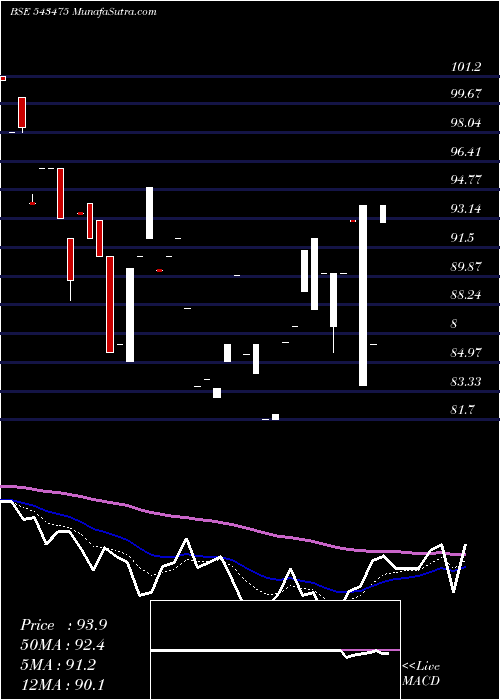
Task: Click the 94.77 price axis label
Action: click(x=466, y=180)
